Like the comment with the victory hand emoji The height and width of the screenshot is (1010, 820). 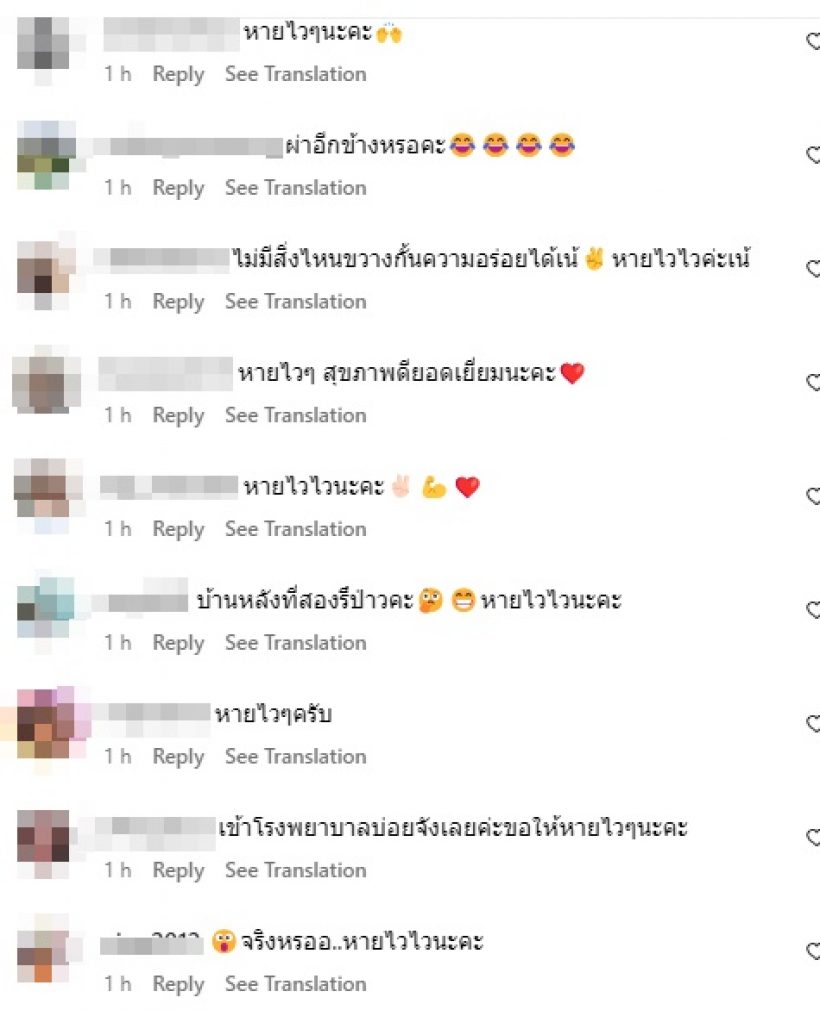814,269
